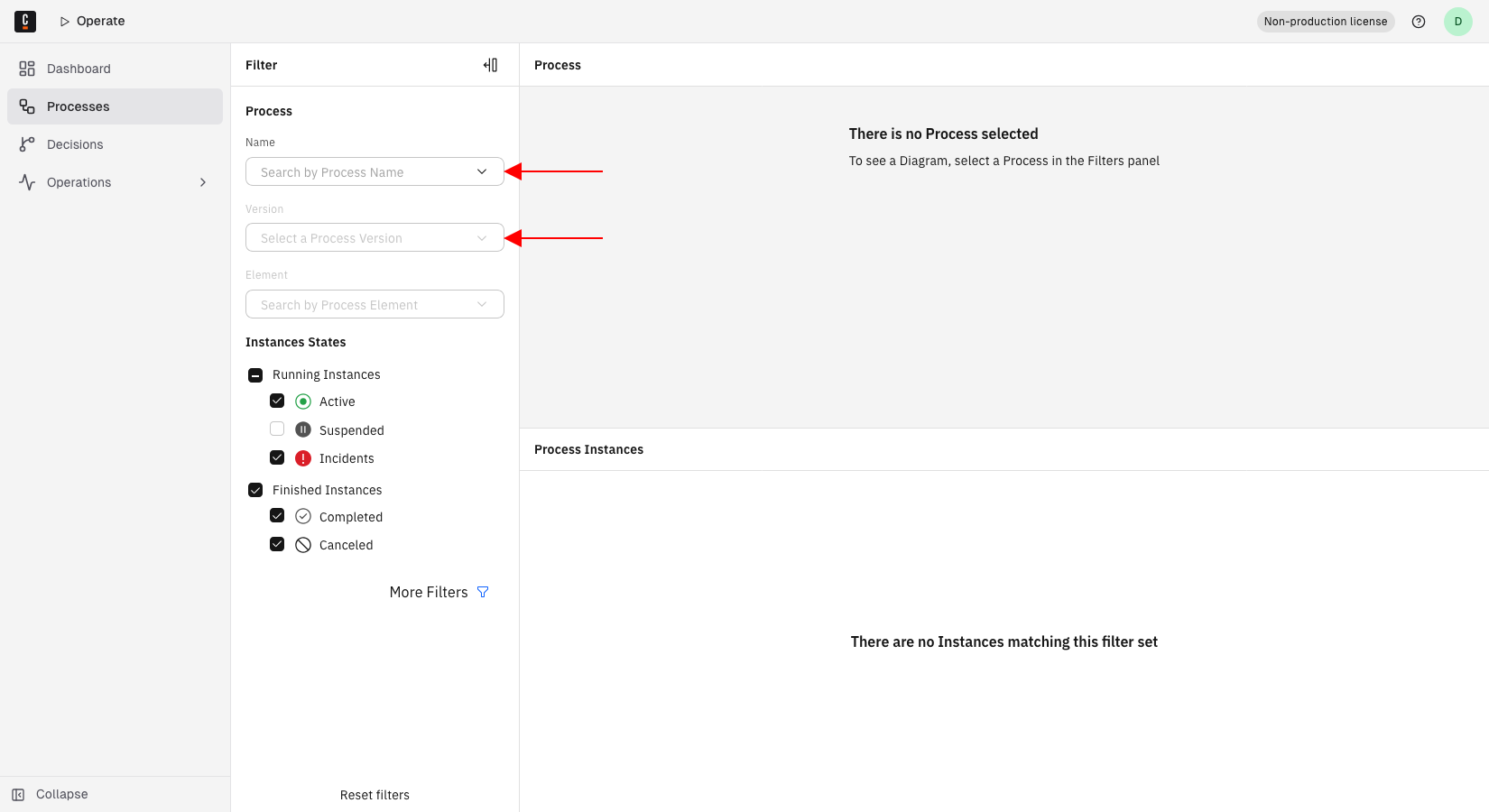Viewport: 1489px width, 812px height.
Task: Click the More Filters funnel icon
Action: click(x=483, y=592)
